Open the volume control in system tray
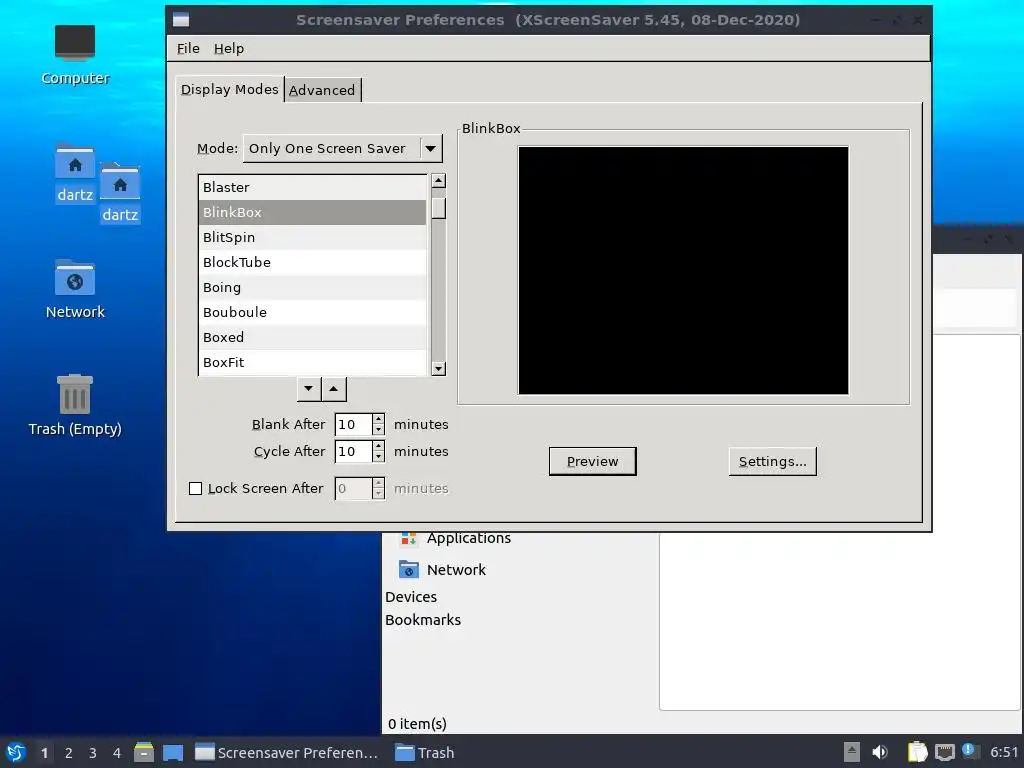This screenshot has width=1024, height=768. pyautogui.click(x=880, y=752)
